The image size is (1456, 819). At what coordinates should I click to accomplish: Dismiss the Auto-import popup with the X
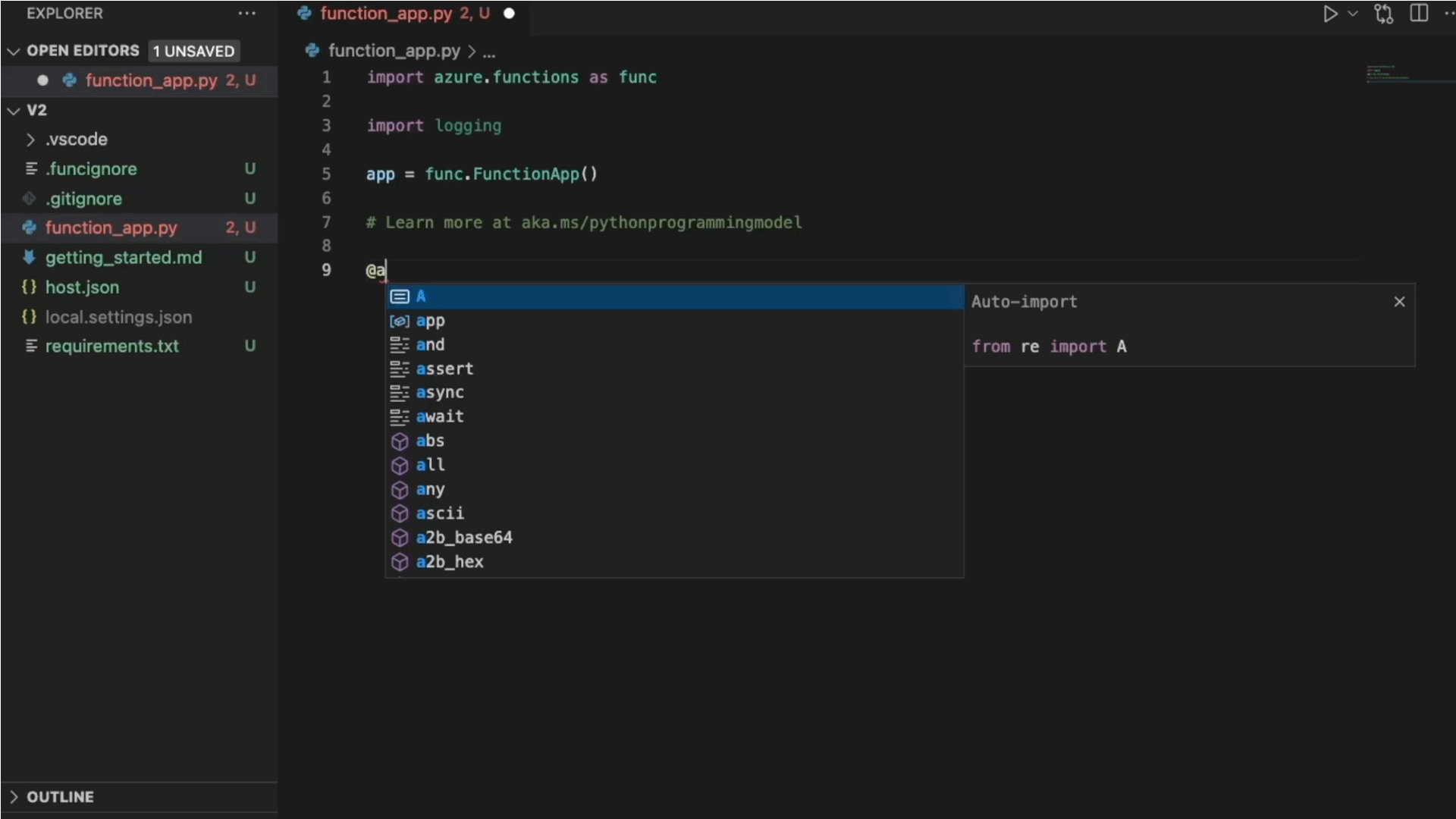[1399, 301]
